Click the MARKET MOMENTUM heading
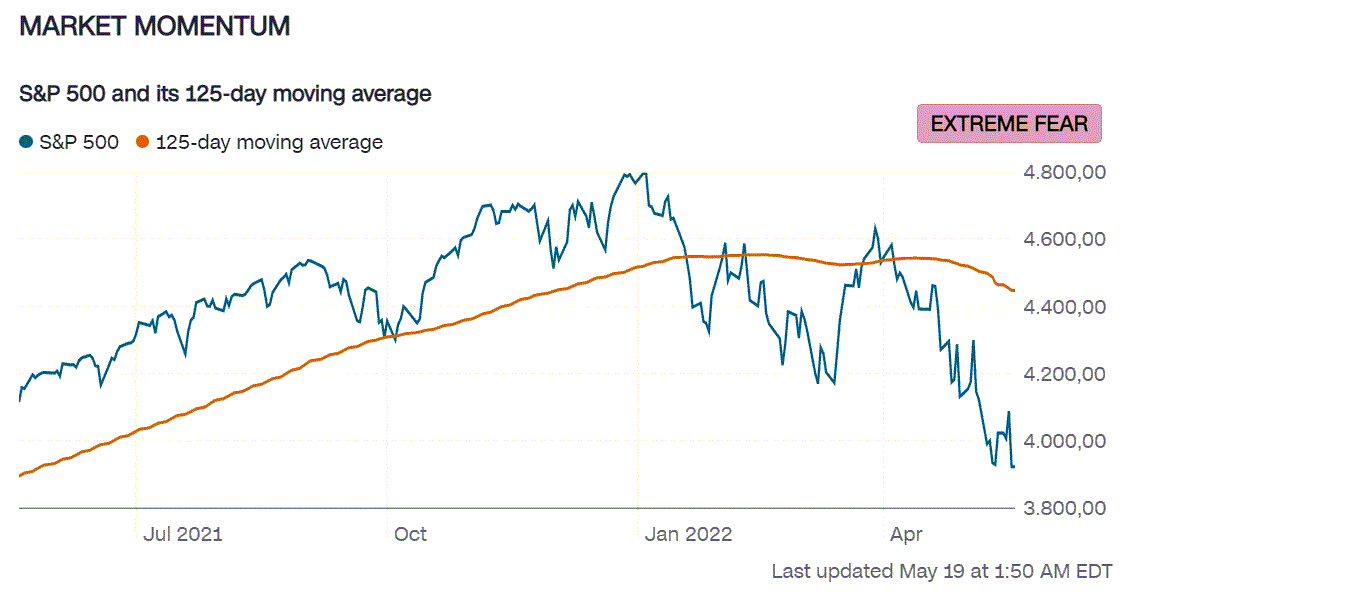Screen dimensions: 1353x596 coord(155,27)
